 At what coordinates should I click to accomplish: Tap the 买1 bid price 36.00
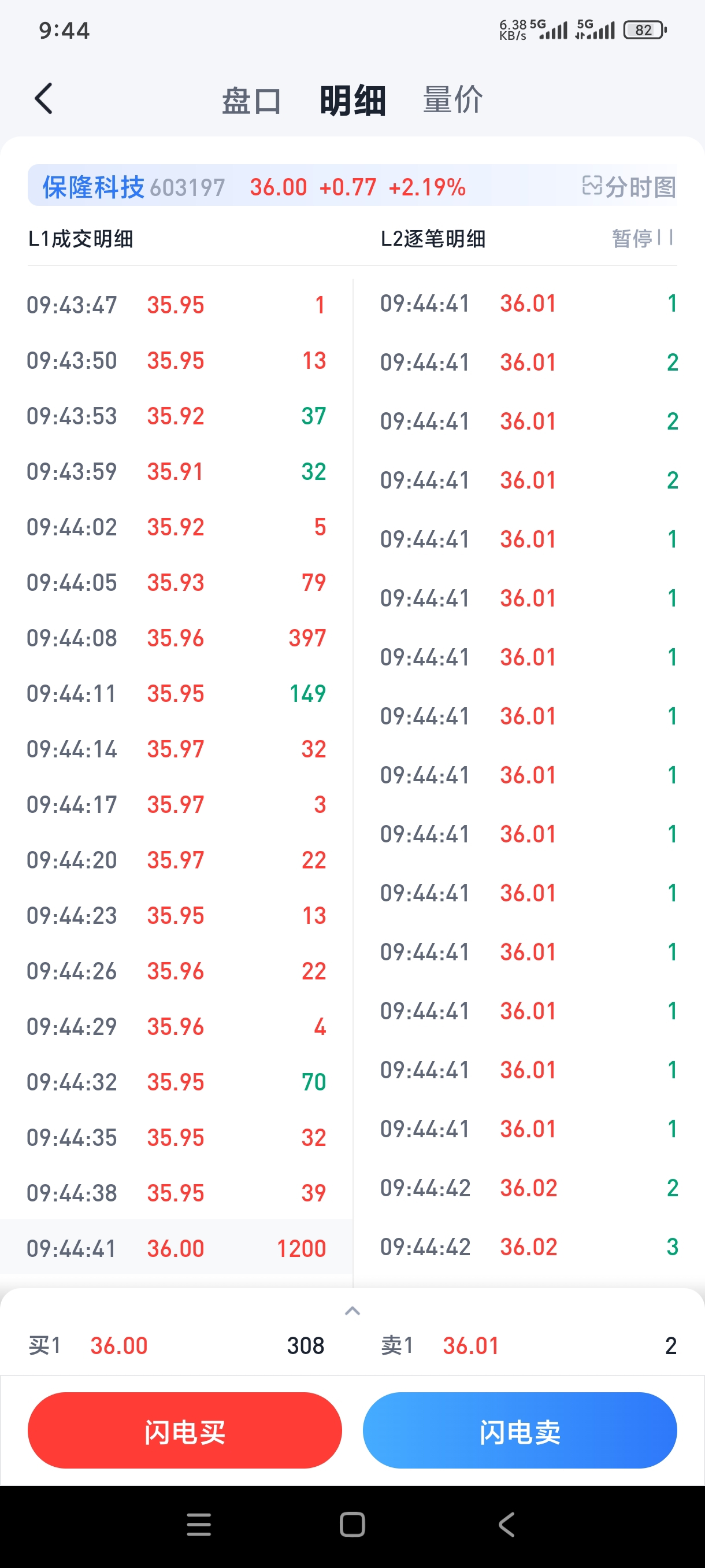click(119, 1346)
